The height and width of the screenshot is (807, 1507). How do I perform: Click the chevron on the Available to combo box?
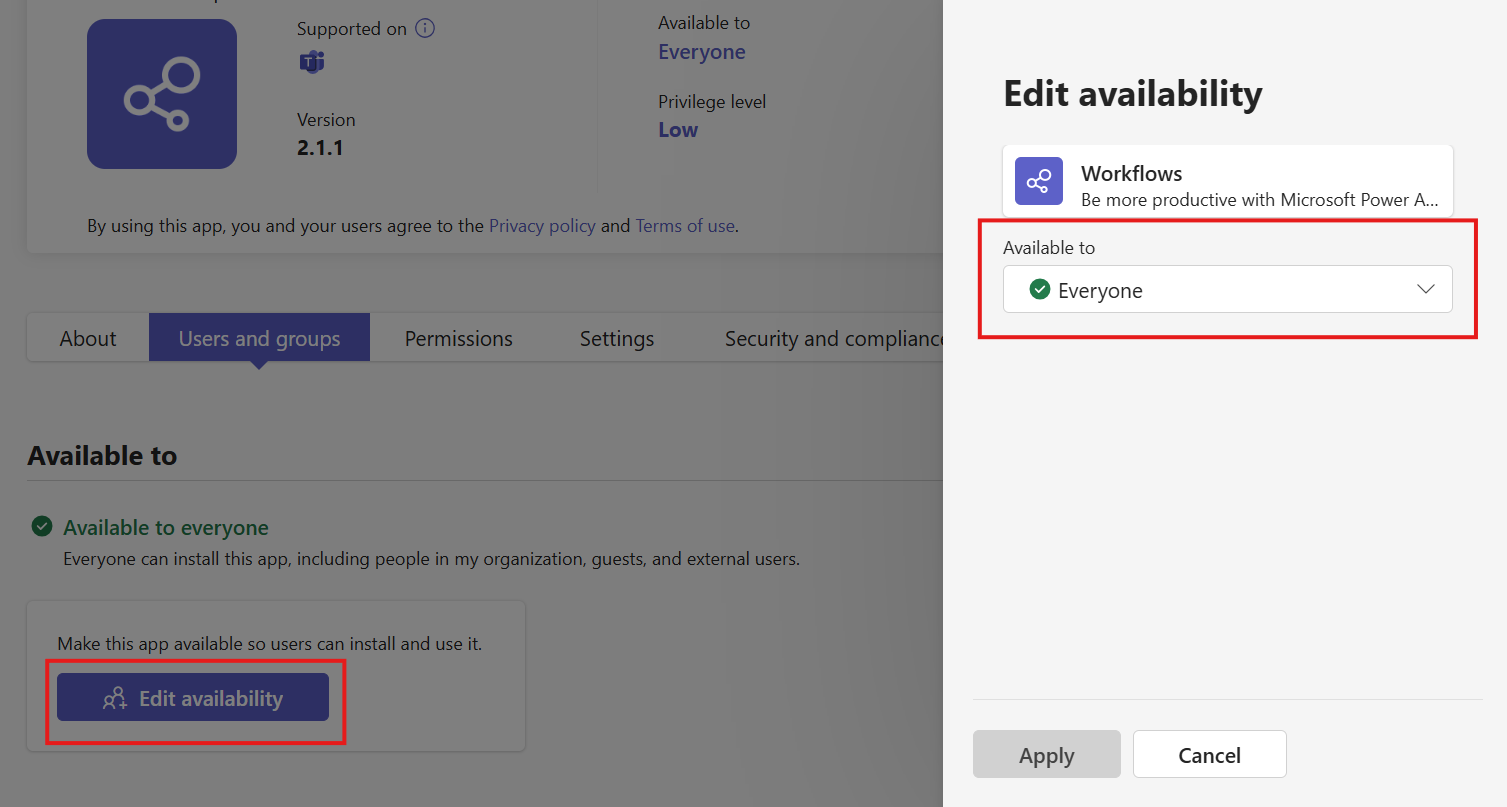tap(1425, 289)
